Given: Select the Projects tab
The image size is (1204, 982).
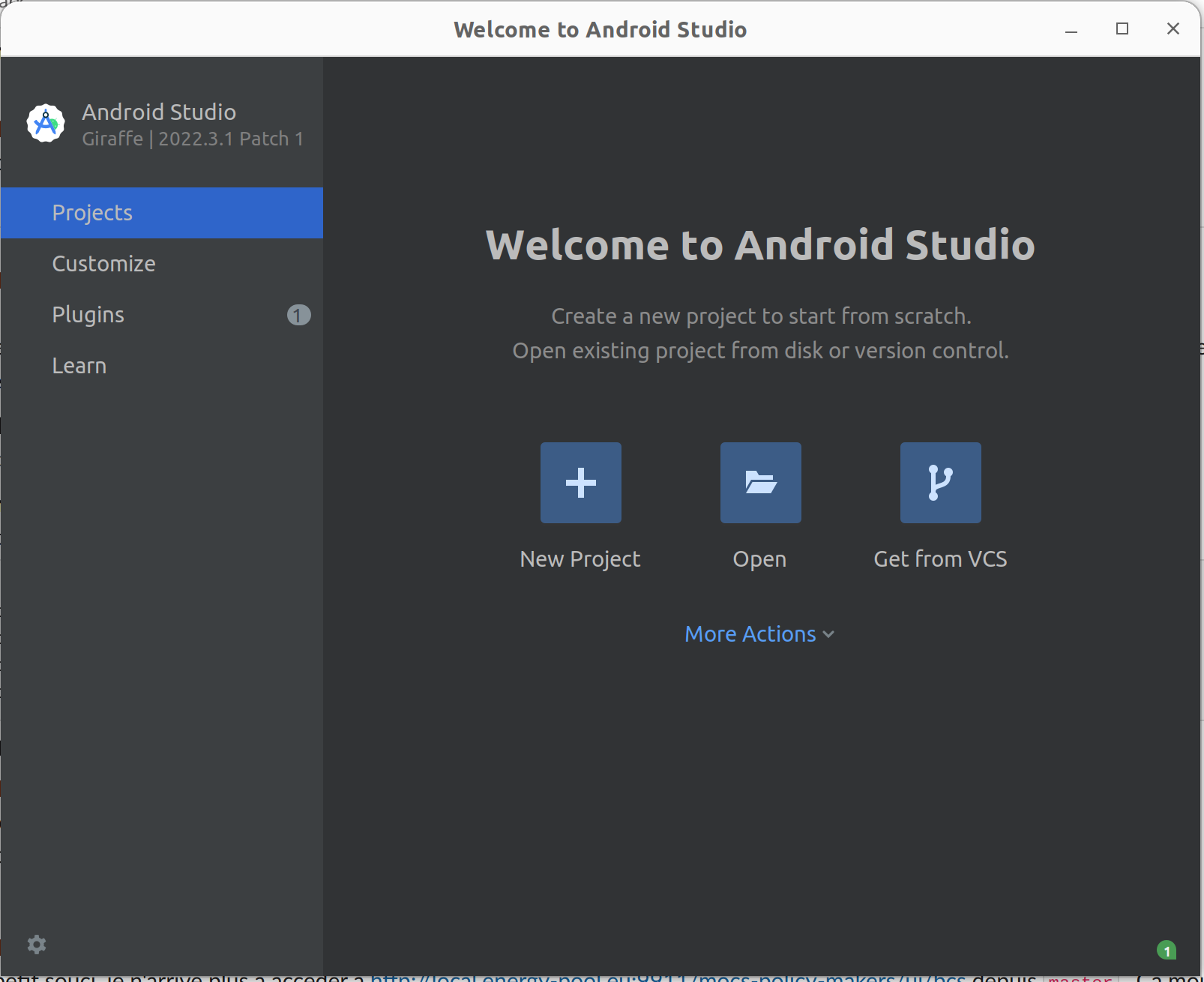Looking at the screenshot, I should tap(162, 213).
